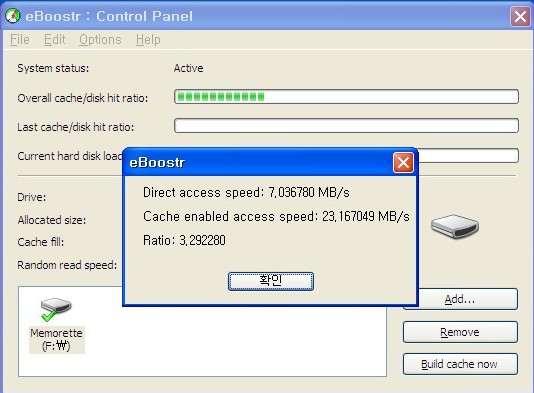Click the Drive: label
Screen dimensions: 534x393
(x=32, y=197)
